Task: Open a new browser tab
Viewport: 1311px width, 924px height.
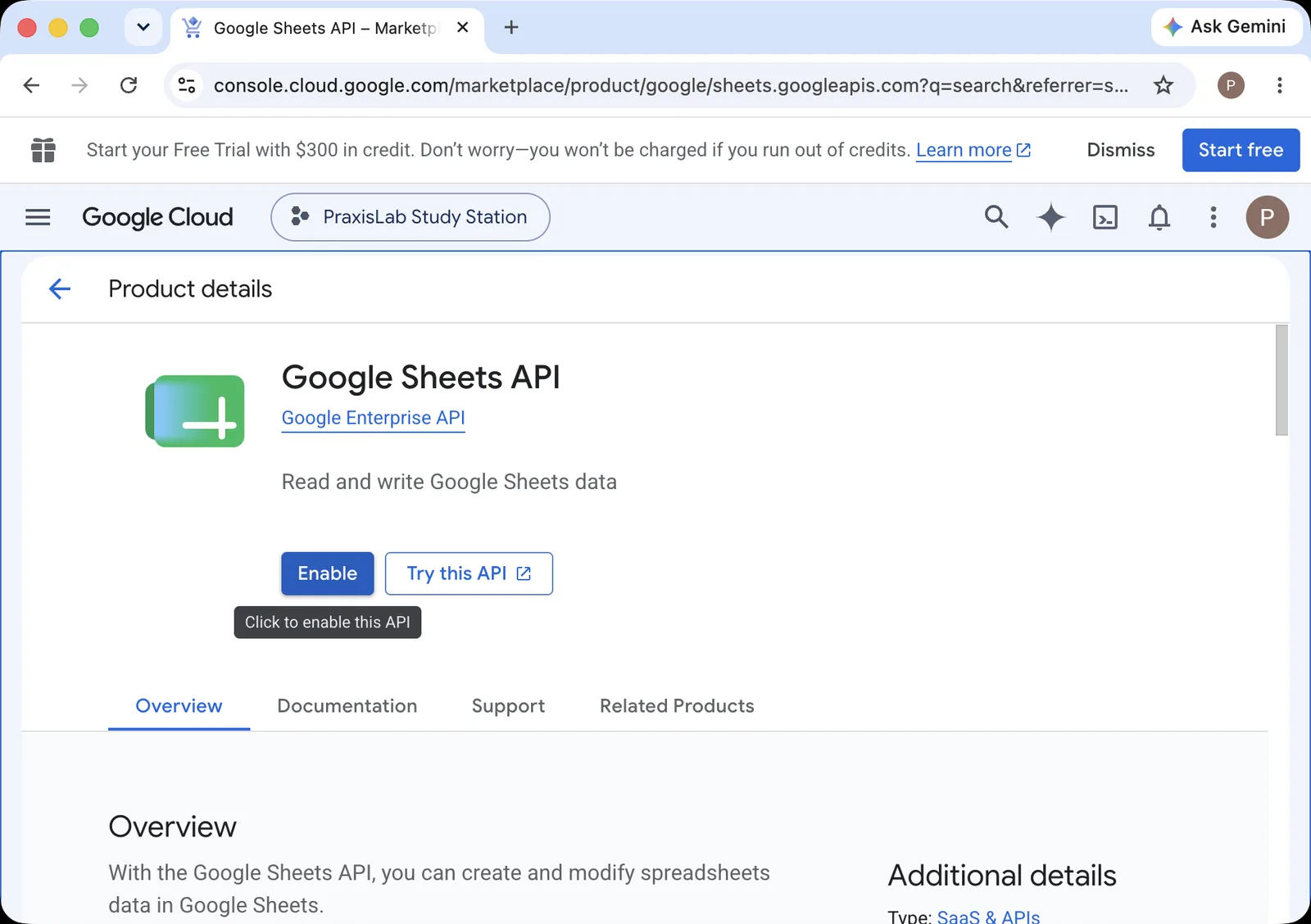Action: coord(511,28)
